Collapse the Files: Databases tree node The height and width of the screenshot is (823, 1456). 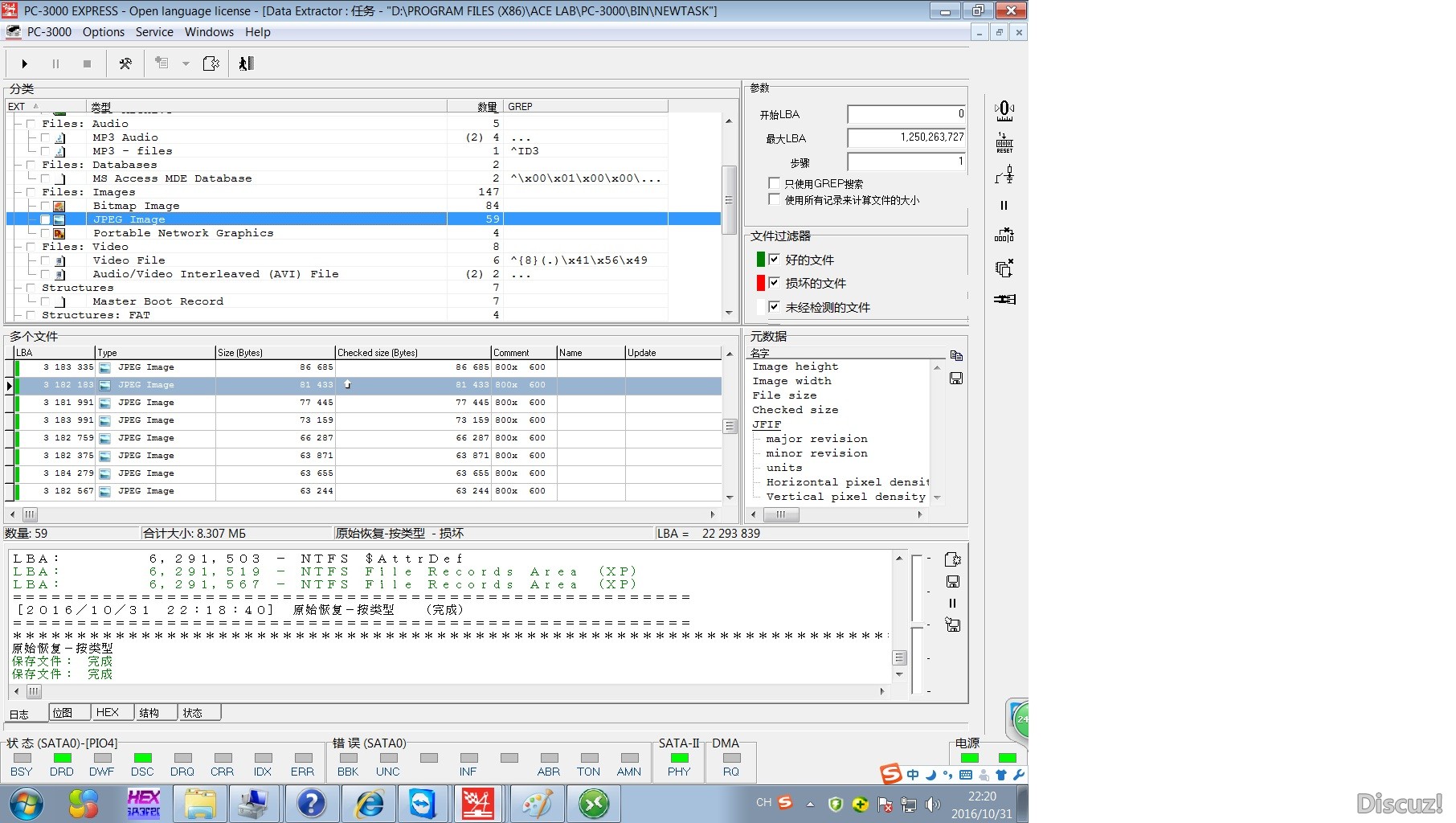[x=18, y=165]
